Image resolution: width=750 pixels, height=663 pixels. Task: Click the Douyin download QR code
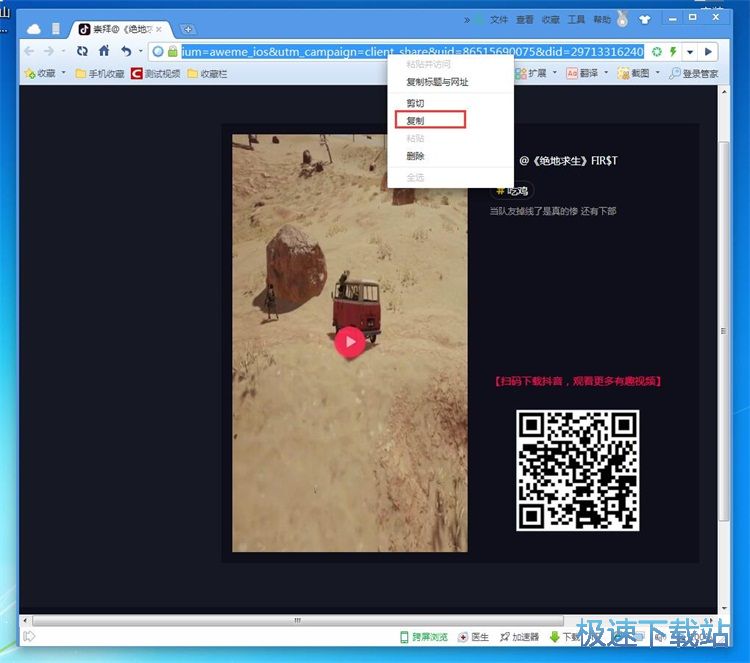(577, 470)
